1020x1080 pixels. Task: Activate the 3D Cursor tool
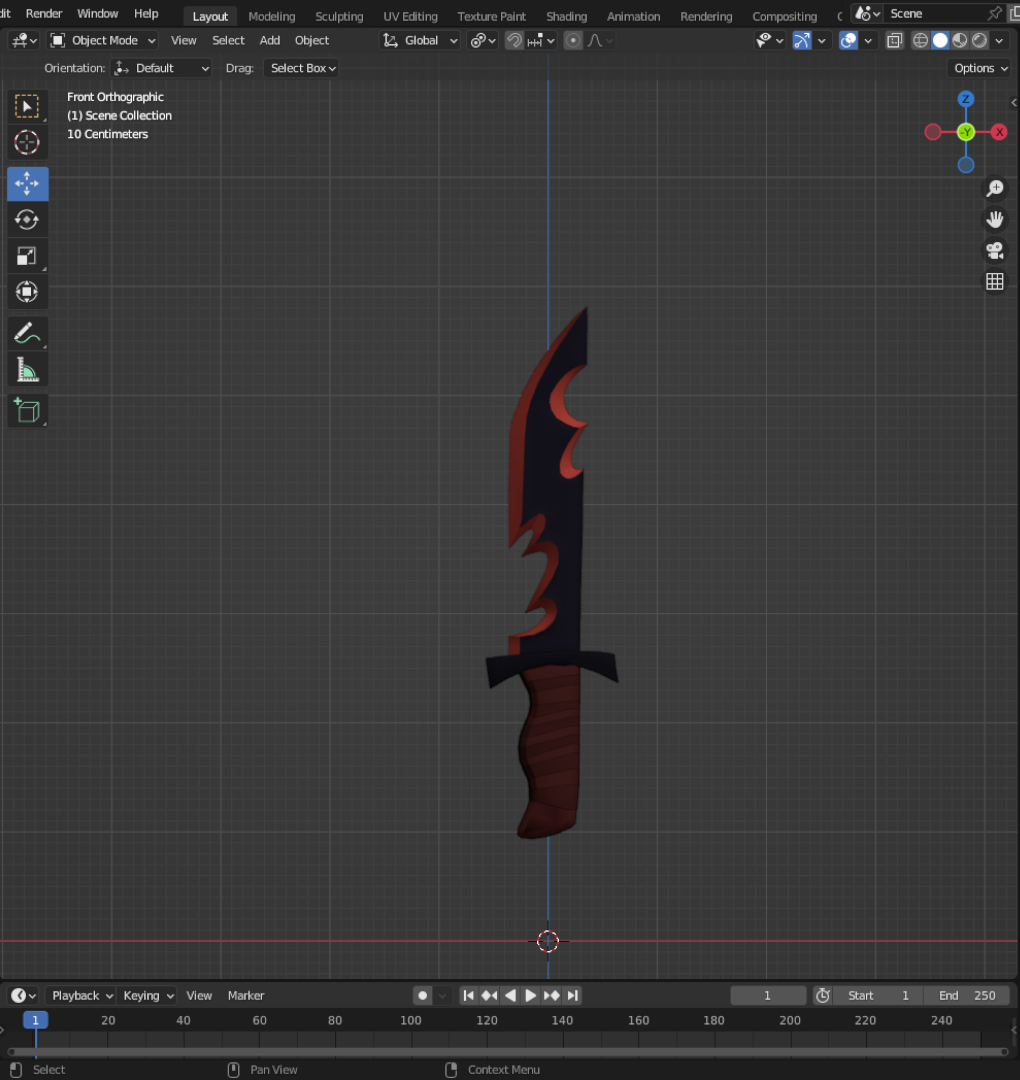[x=28, y=143]
